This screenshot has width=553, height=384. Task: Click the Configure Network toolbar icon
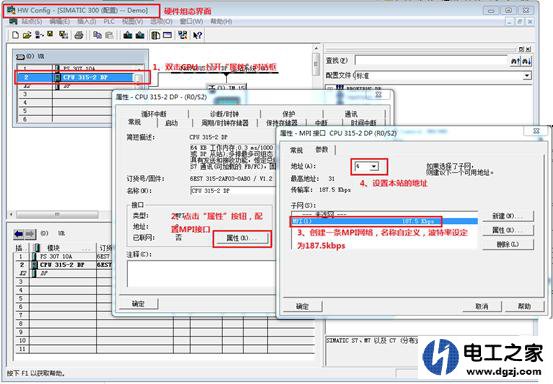[x=182, y=35]
